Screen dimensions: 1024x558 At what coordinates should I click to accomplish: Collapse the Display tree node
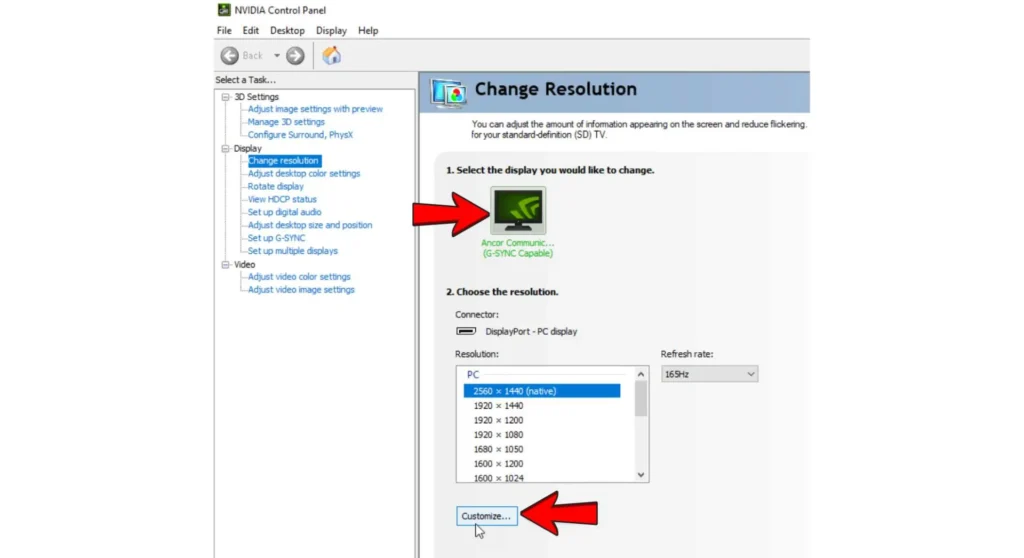(x=225, y=148)
